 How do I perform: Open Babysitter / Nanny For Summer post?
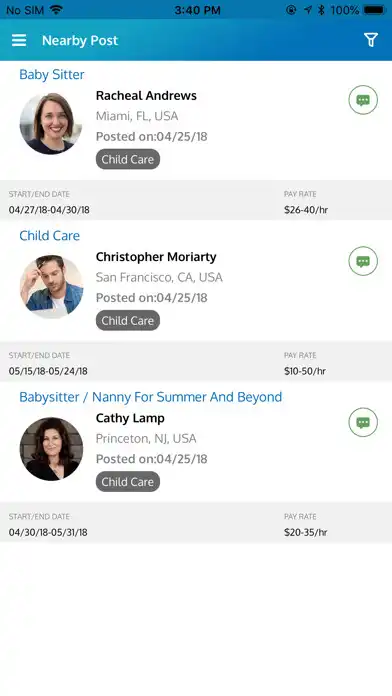150,396
